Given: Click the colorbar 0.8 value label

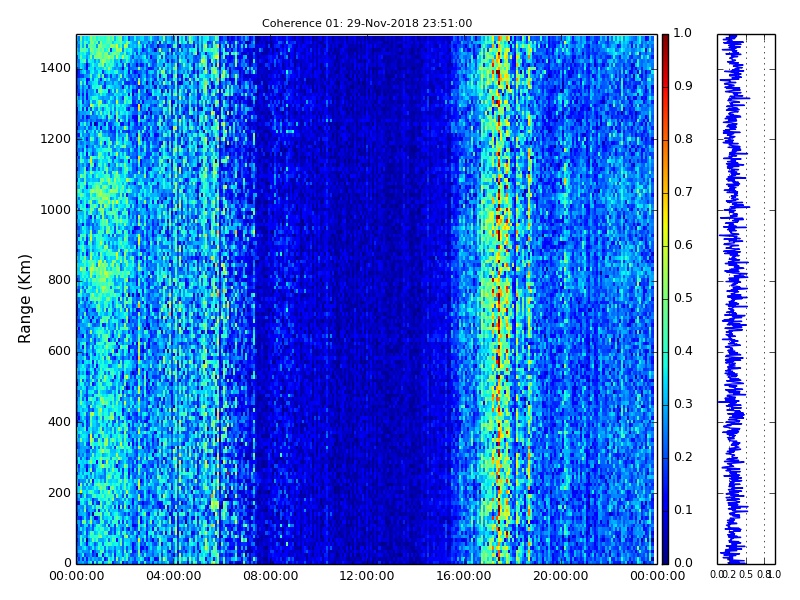Looking at the screenshot, I should (x=683, y=139).
